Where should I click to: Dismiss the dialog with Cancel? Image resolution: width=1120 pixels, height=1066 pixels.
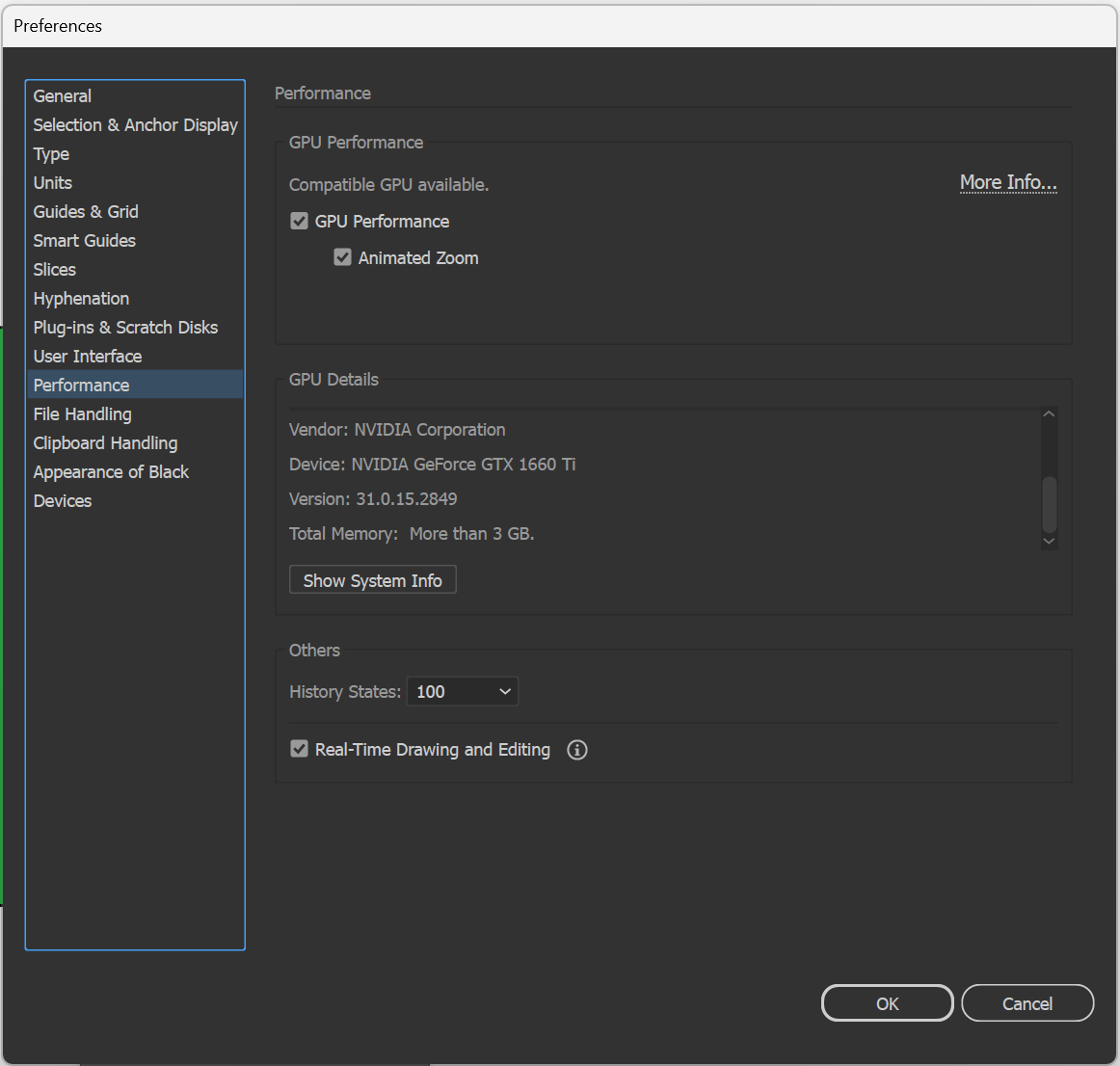pyautogui.click(x=1027, y=1002)
